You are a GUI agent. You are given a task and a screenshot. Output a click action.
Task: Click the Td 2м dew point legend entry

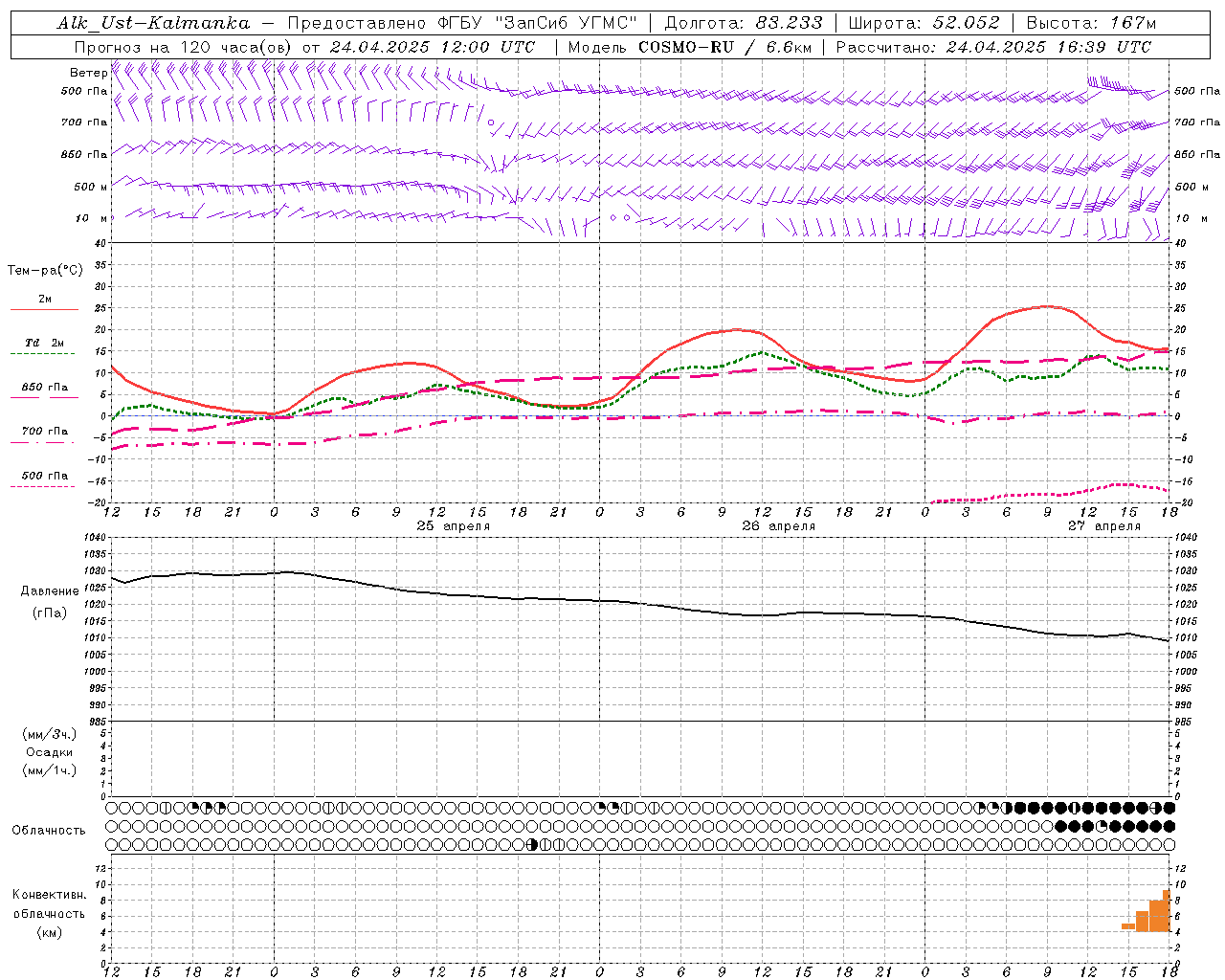click(45, 343)
